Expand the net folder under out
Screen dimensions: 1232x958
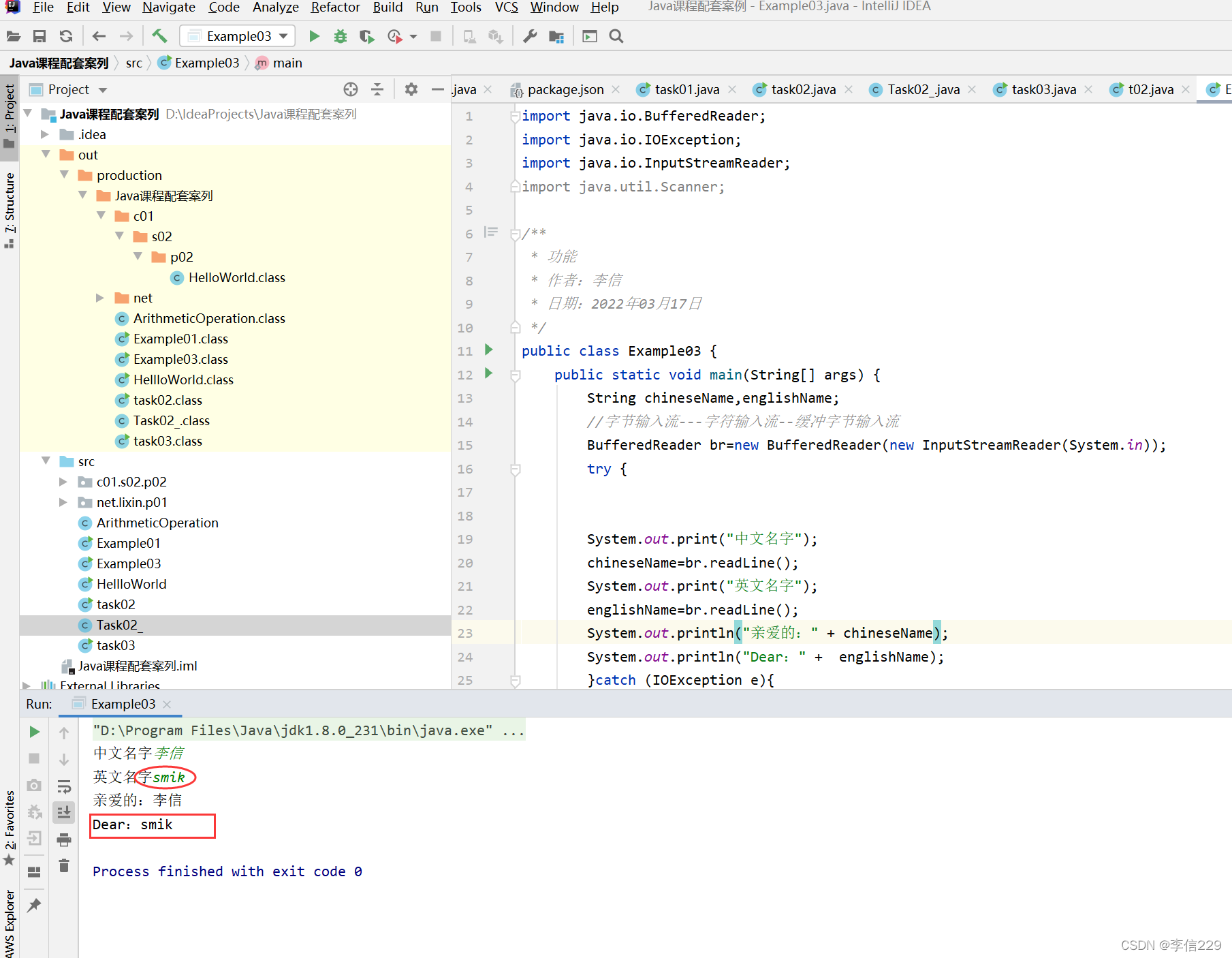[100, 298]
